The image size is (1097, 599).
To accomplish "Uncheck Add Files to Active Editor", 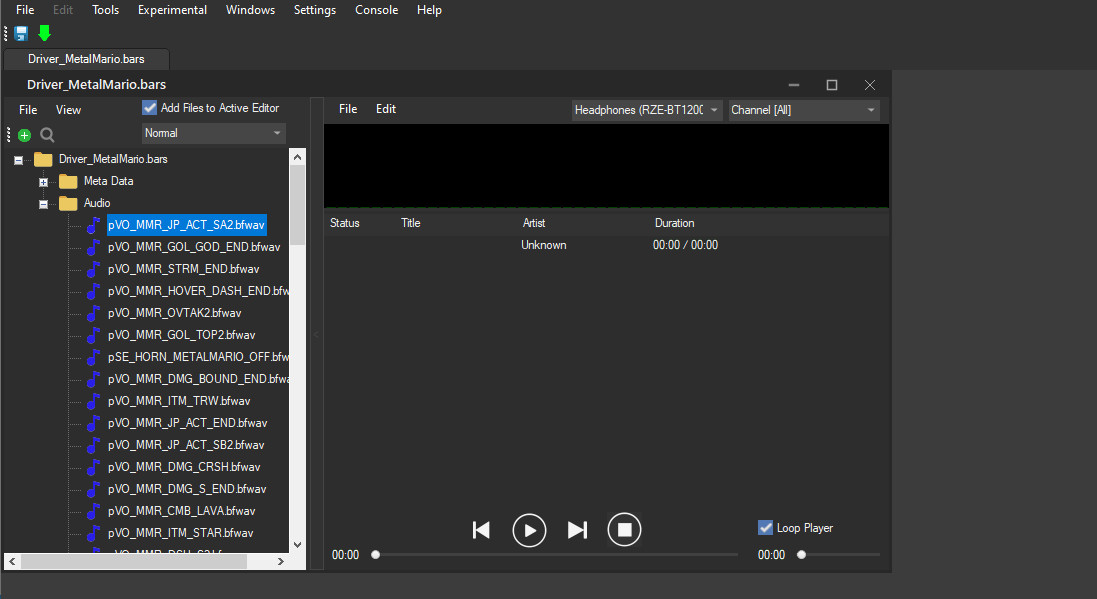I will coord(148,108).
